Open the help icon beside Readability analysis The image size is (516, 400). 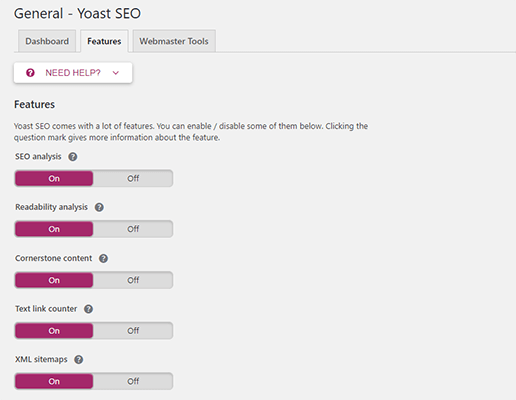pos(99,207)
